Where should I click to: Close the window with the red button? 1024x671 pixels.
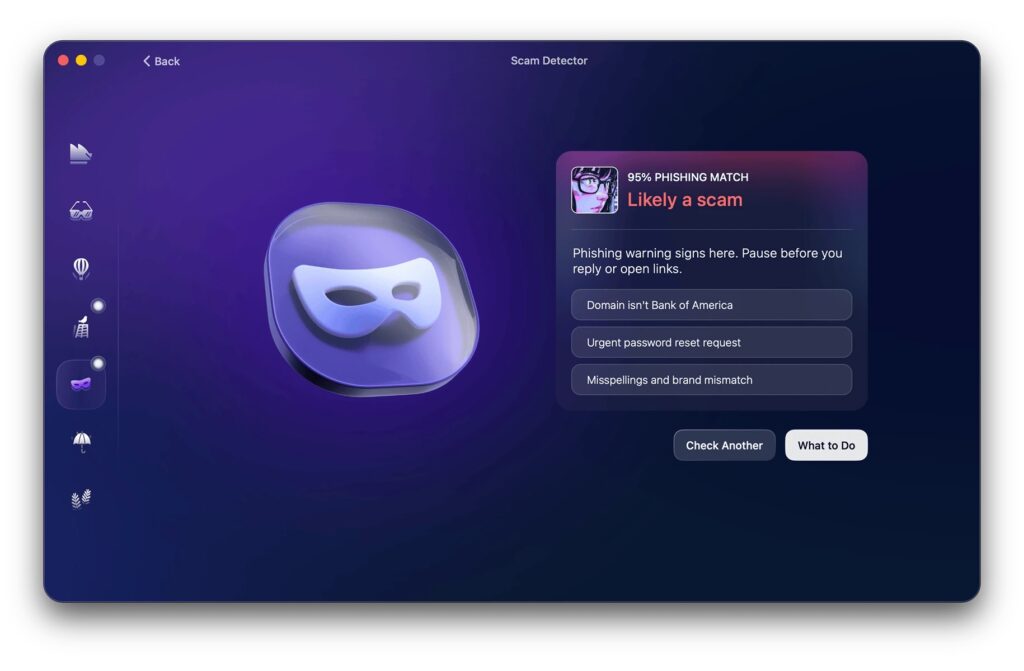[x=63, y=60]
